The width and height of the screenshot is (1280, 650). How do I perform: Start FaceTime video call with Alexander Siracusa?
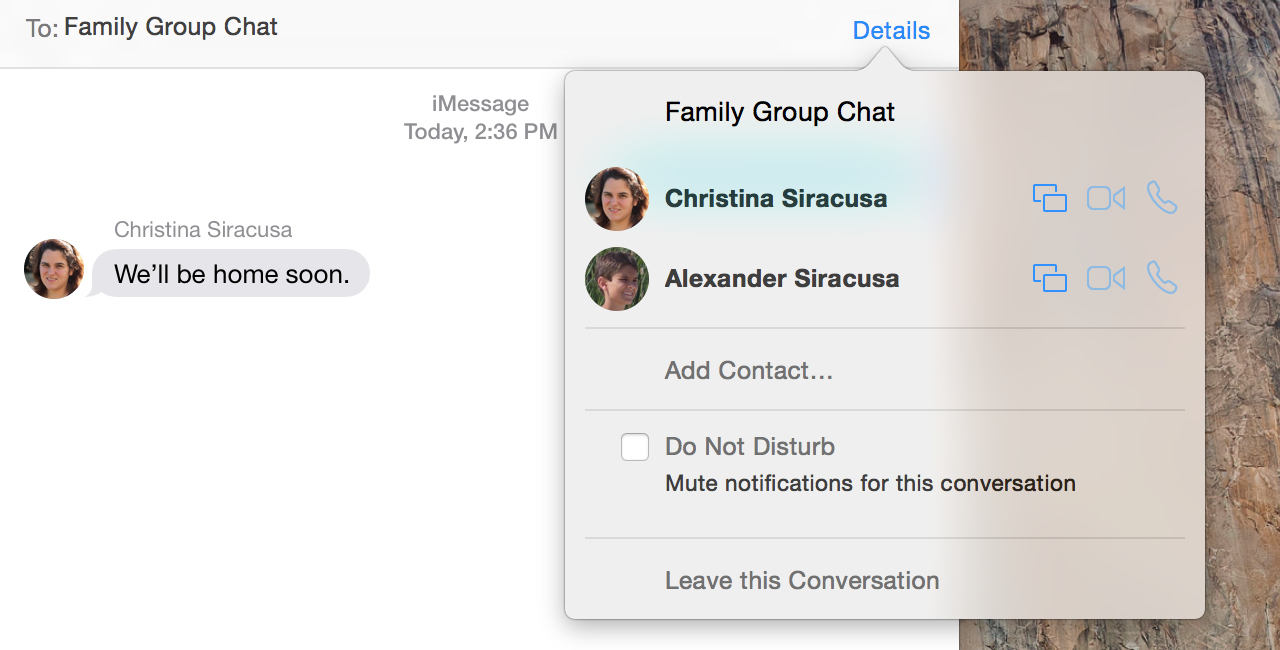1106,278
